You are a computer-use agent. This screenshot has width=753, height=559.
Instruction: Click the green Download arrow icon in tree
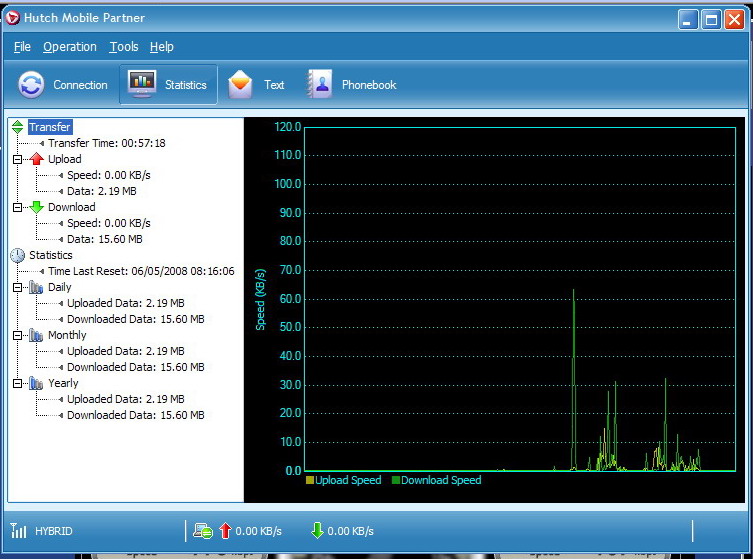coord(36,207)
